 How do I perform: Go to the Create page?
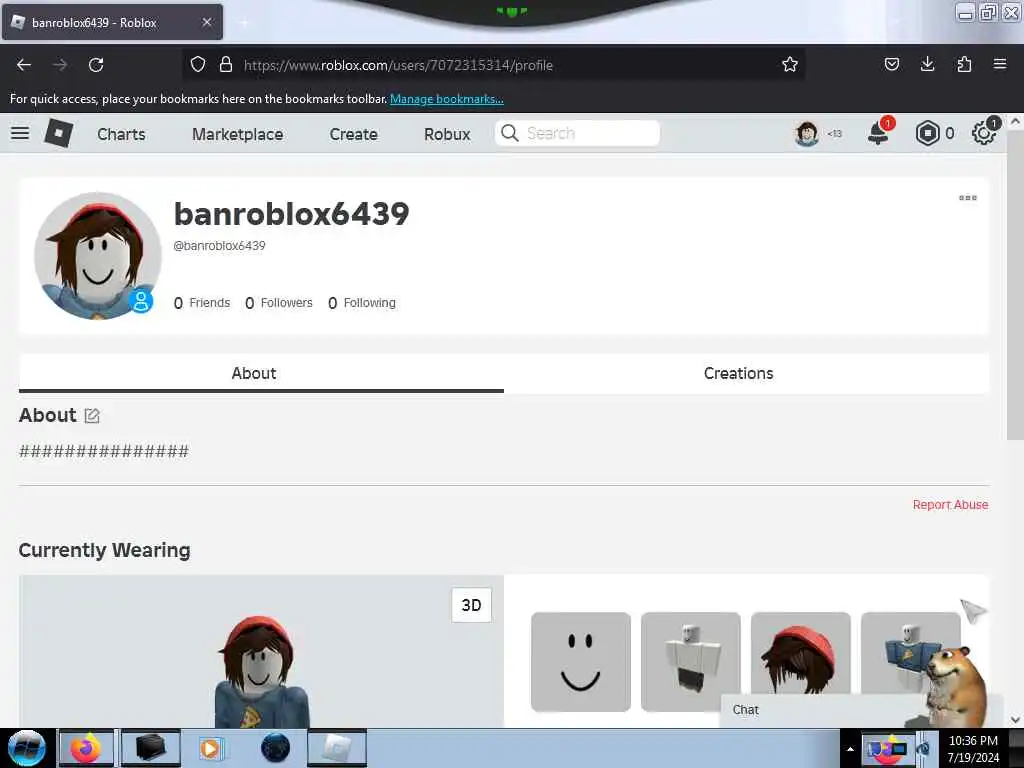[353, 134]
